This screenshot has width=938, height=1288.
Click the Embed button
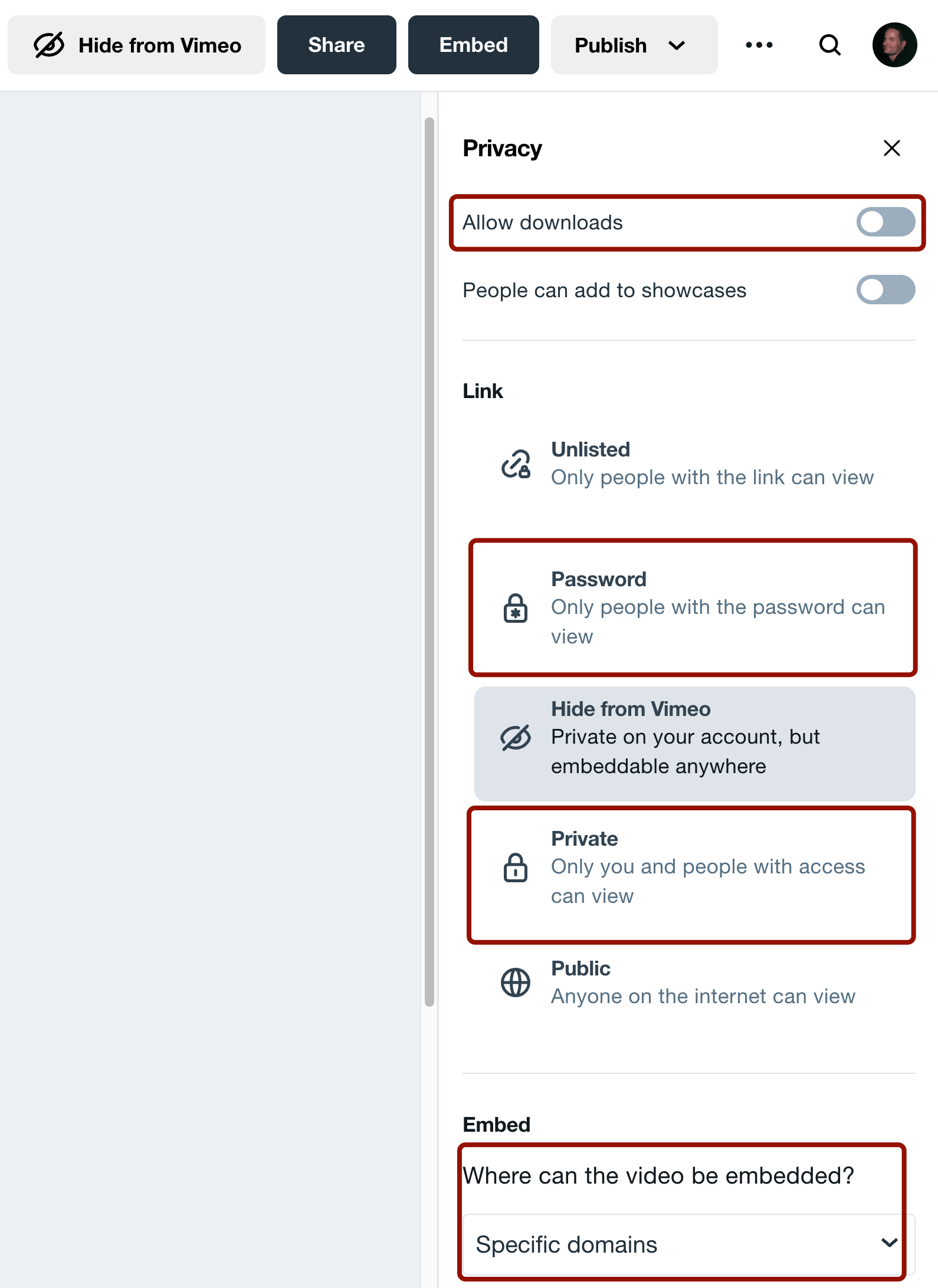[x=474, y=45]
